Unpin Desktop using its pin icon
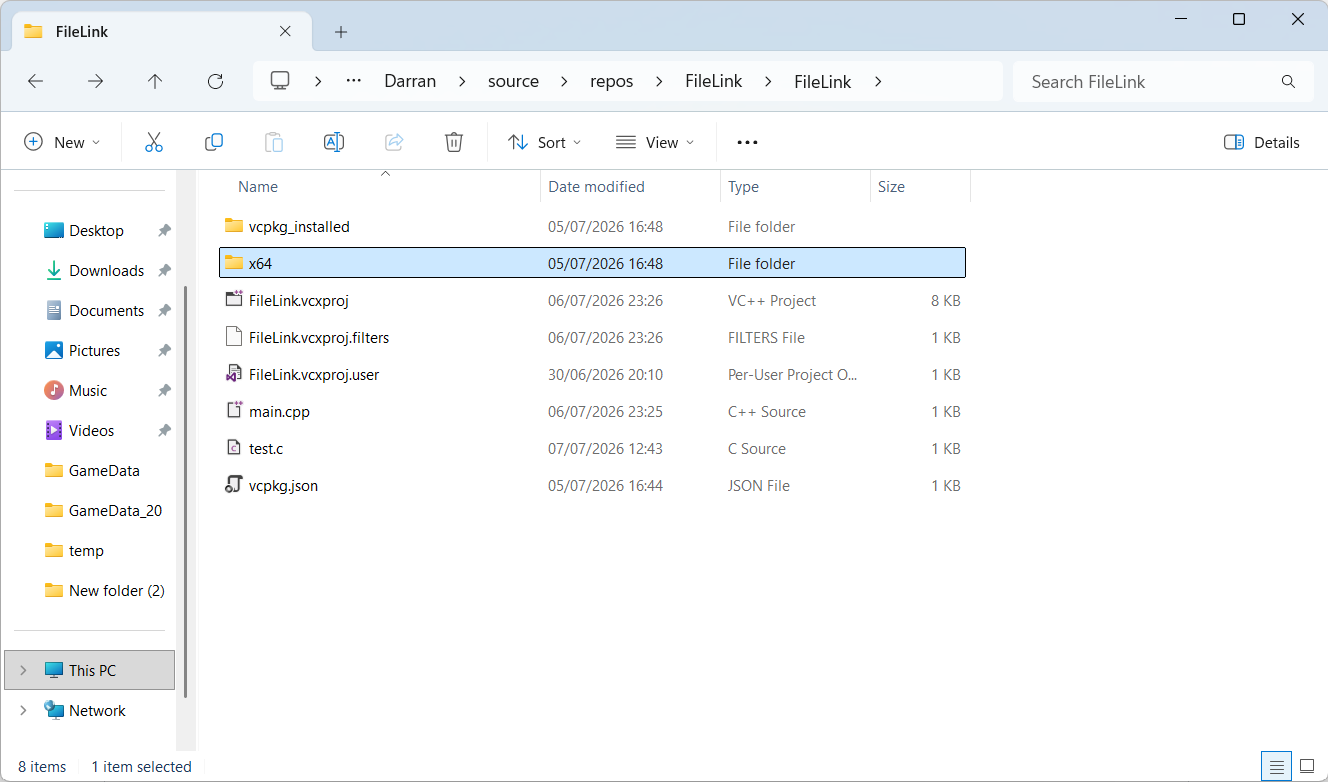The width and height of the screenshot is (1328, 782). pos(164,230)
